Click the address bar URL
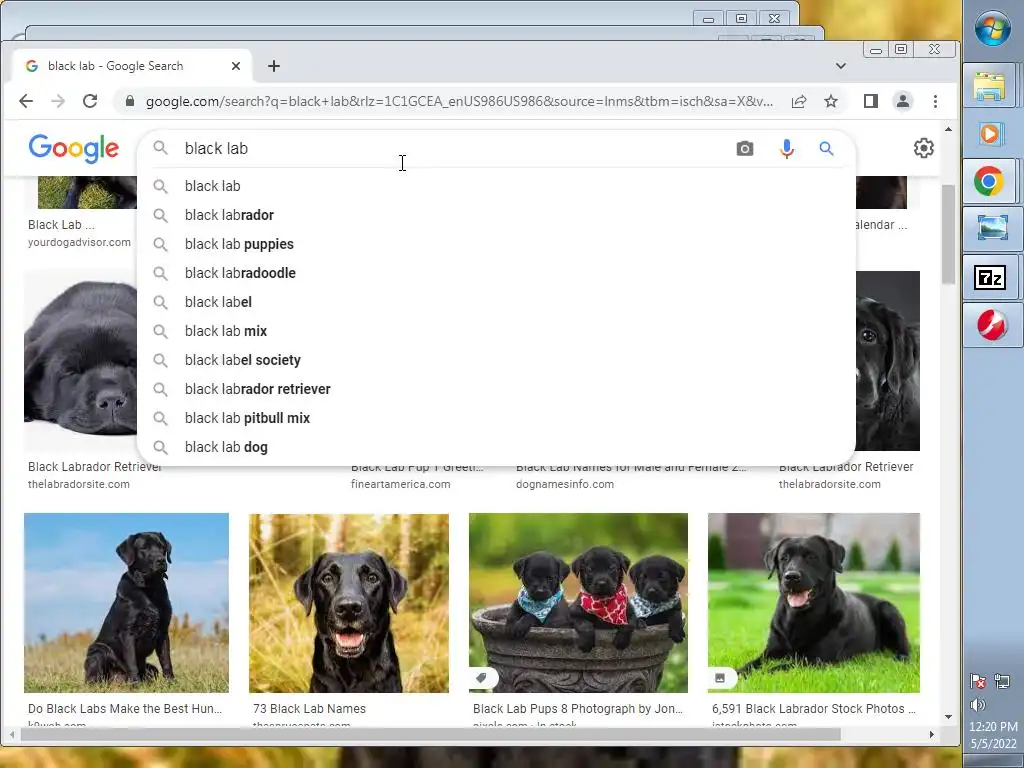1024x768 pixels. click(x=459, y=101)
